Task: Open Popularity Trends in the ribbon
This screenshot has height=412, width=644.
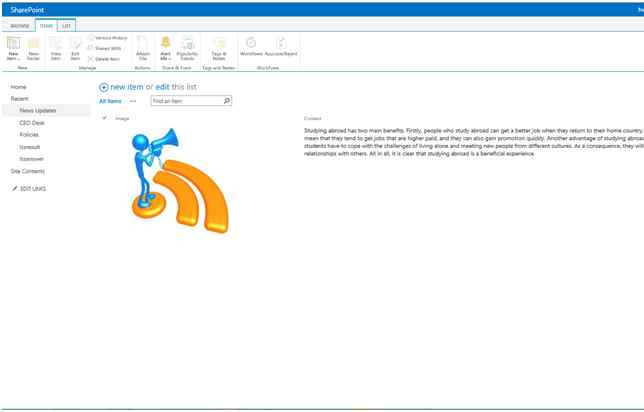Action: coord(187,48)
